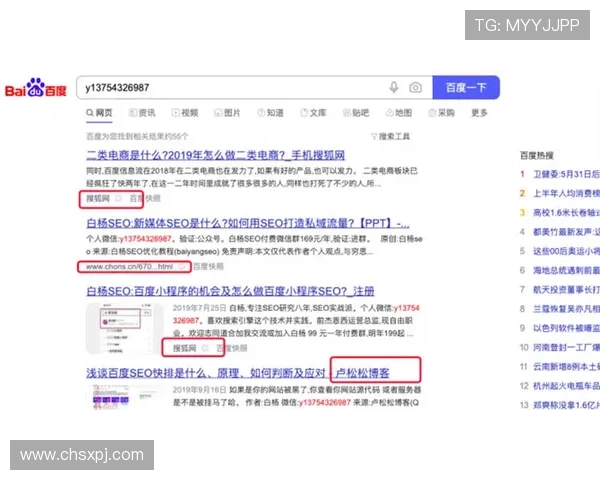Switch to the 资讯 tab
Image resolution: width=600 pixels, height=480 pixels.
click(142, 113)
